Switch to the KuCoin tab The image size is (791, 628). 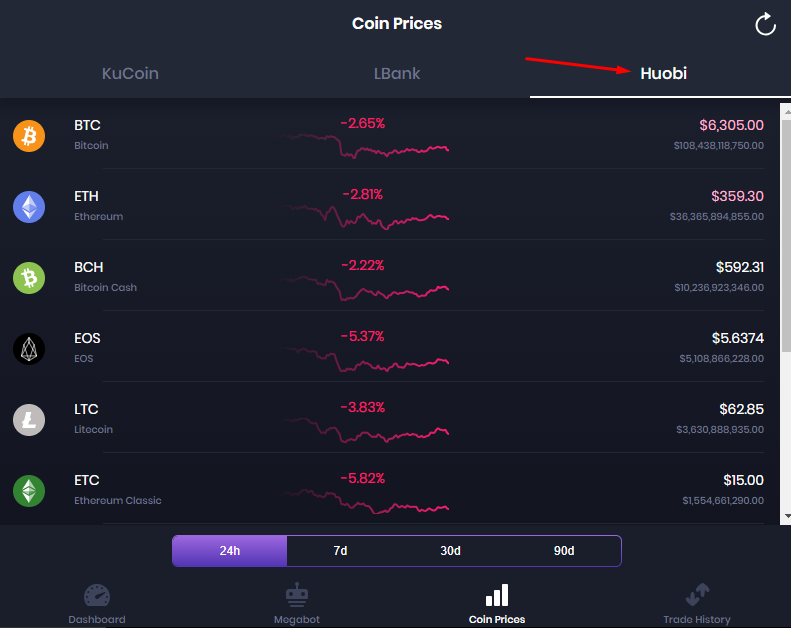coord(130,74)
